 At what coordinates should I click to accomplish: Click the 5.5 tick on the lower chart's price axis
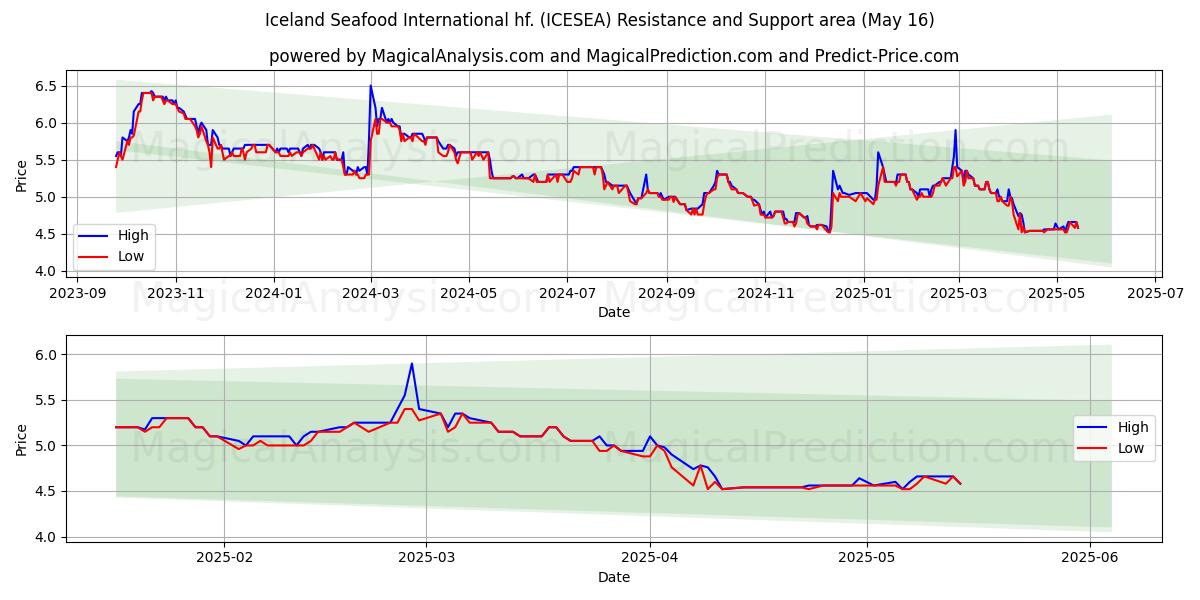coord(48,400)
